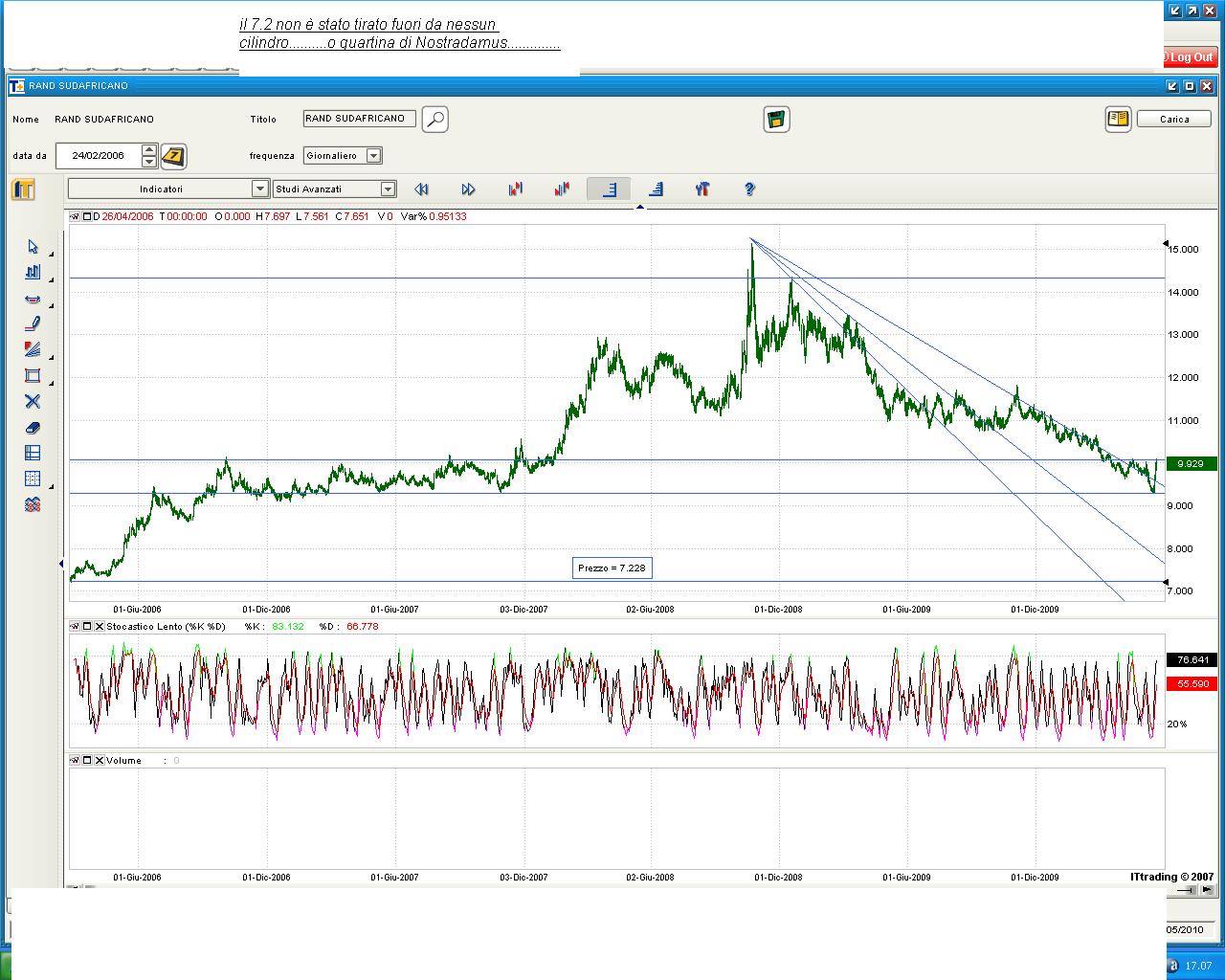The height and width of the screenshot is (980, 1225).
Task: Click the RAND SUDAFRICANO window title bar
Action: click(x=612, y=85)
